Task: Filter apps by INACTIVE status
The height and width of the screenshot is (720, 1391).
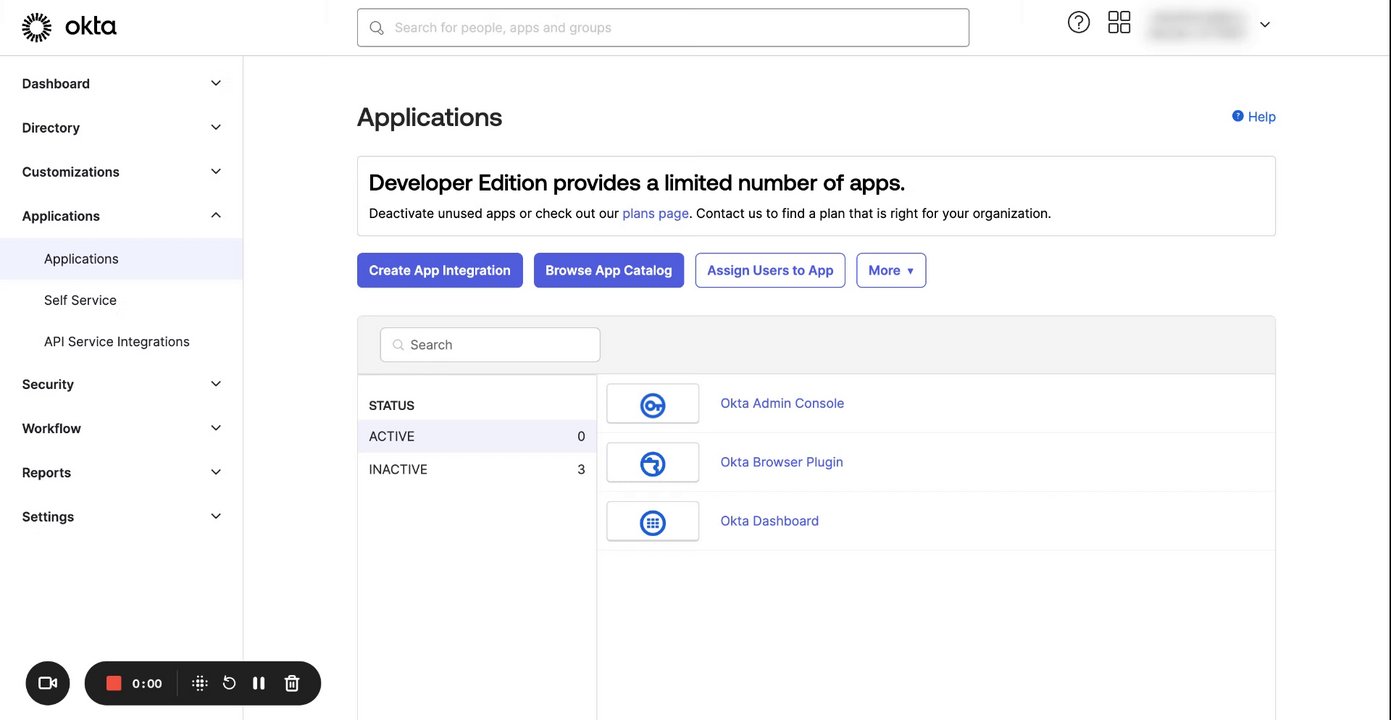Action: [398, 469]
